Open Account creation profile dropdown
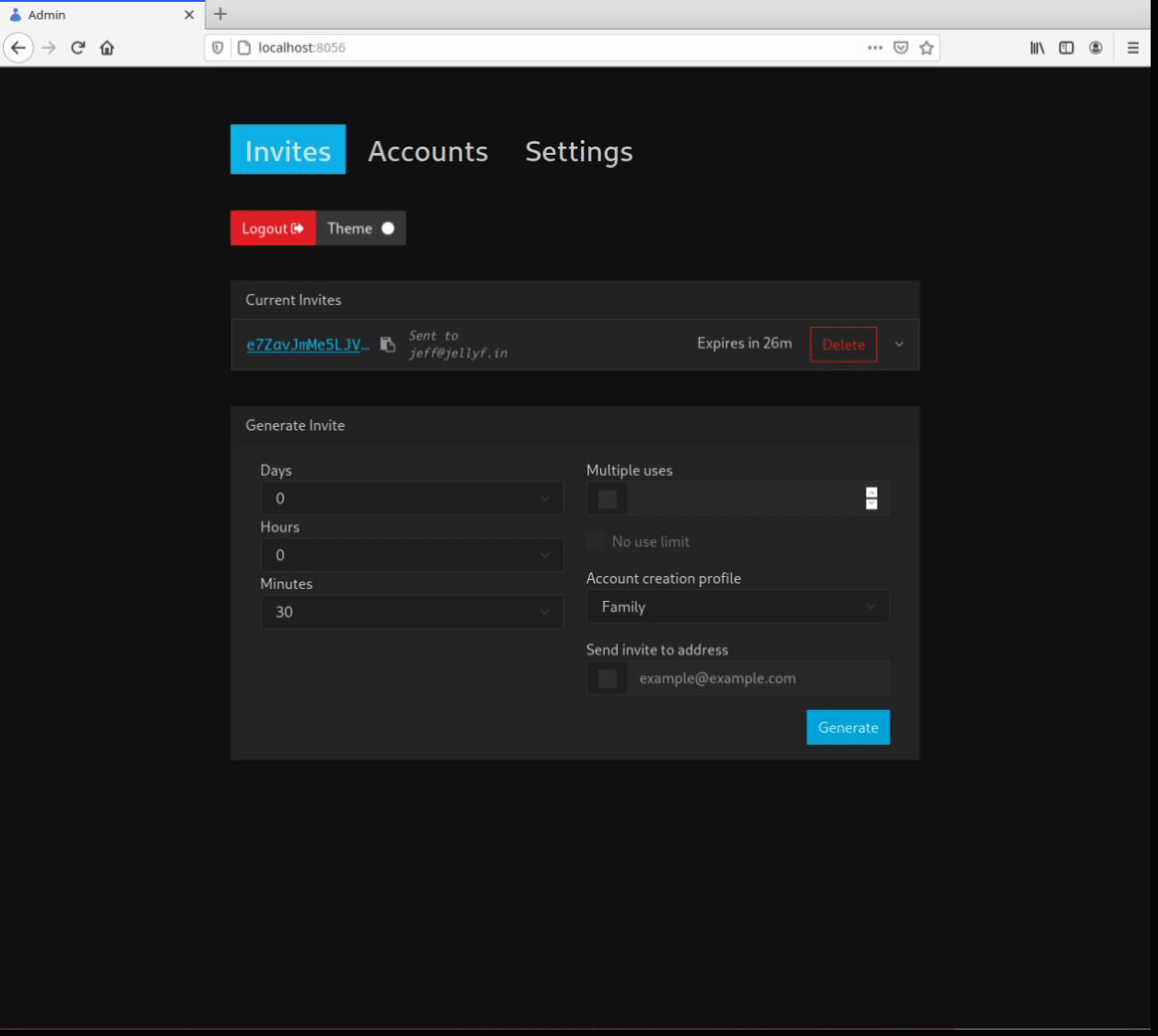The image size is (1158, 1036). [738, 606]
